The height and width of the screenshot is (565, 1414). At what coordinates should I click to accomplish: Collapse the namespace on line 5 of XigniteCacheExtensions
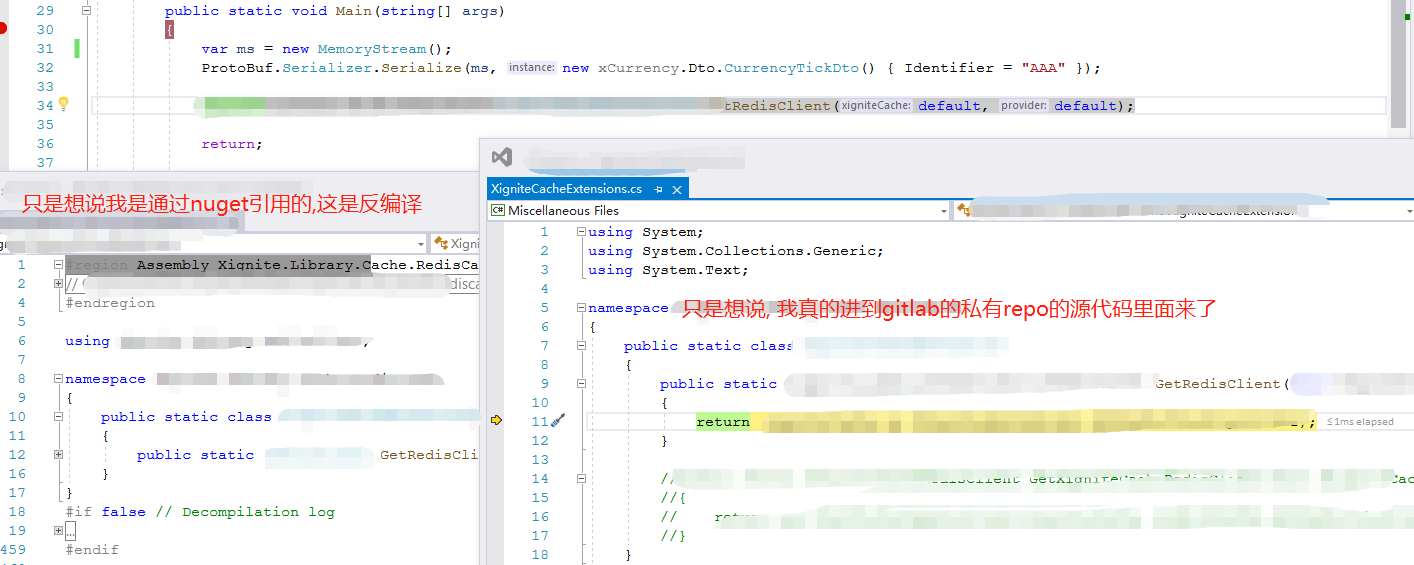coord(582,308)
